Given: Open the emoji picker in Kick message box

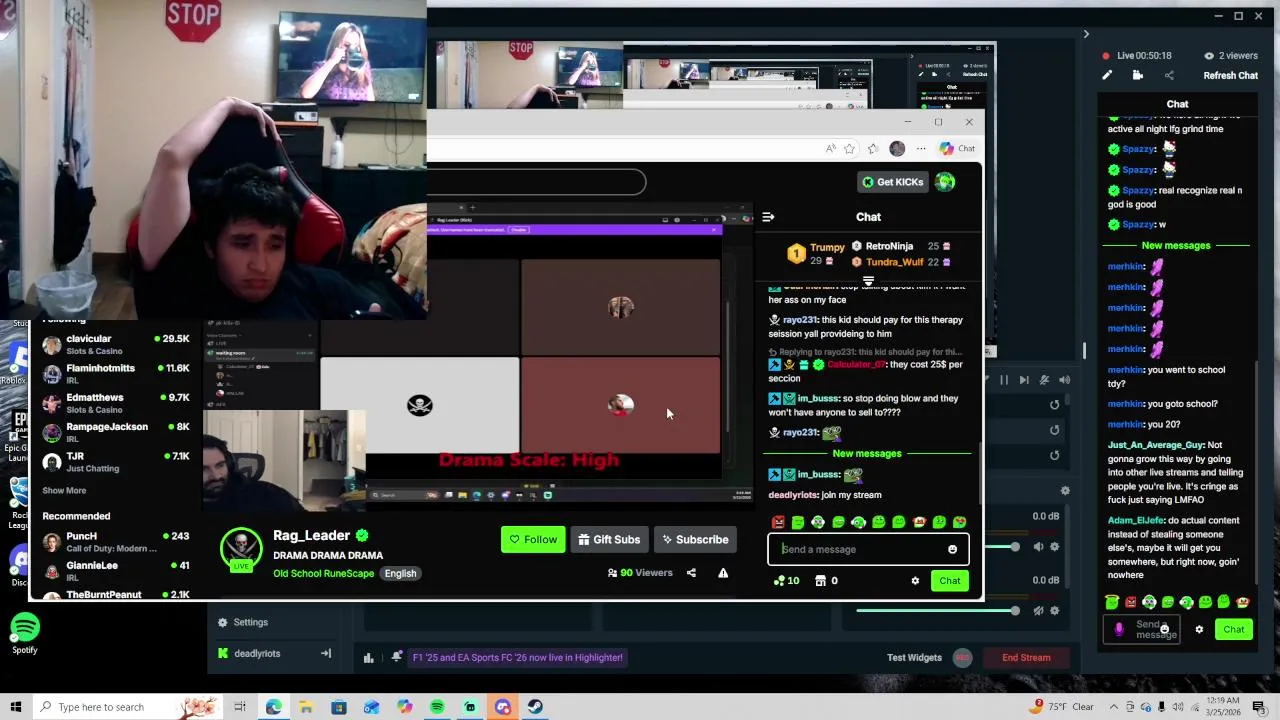Looking at the screenshot, I should coord(952,549).
